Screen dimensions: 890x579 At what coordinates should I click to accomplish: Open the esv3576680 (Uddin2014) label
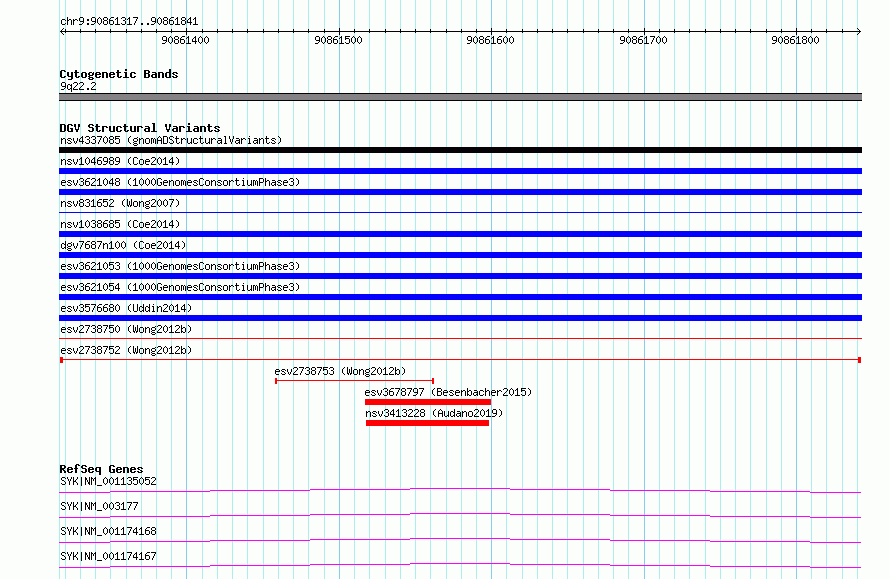[x=126, y=308]
